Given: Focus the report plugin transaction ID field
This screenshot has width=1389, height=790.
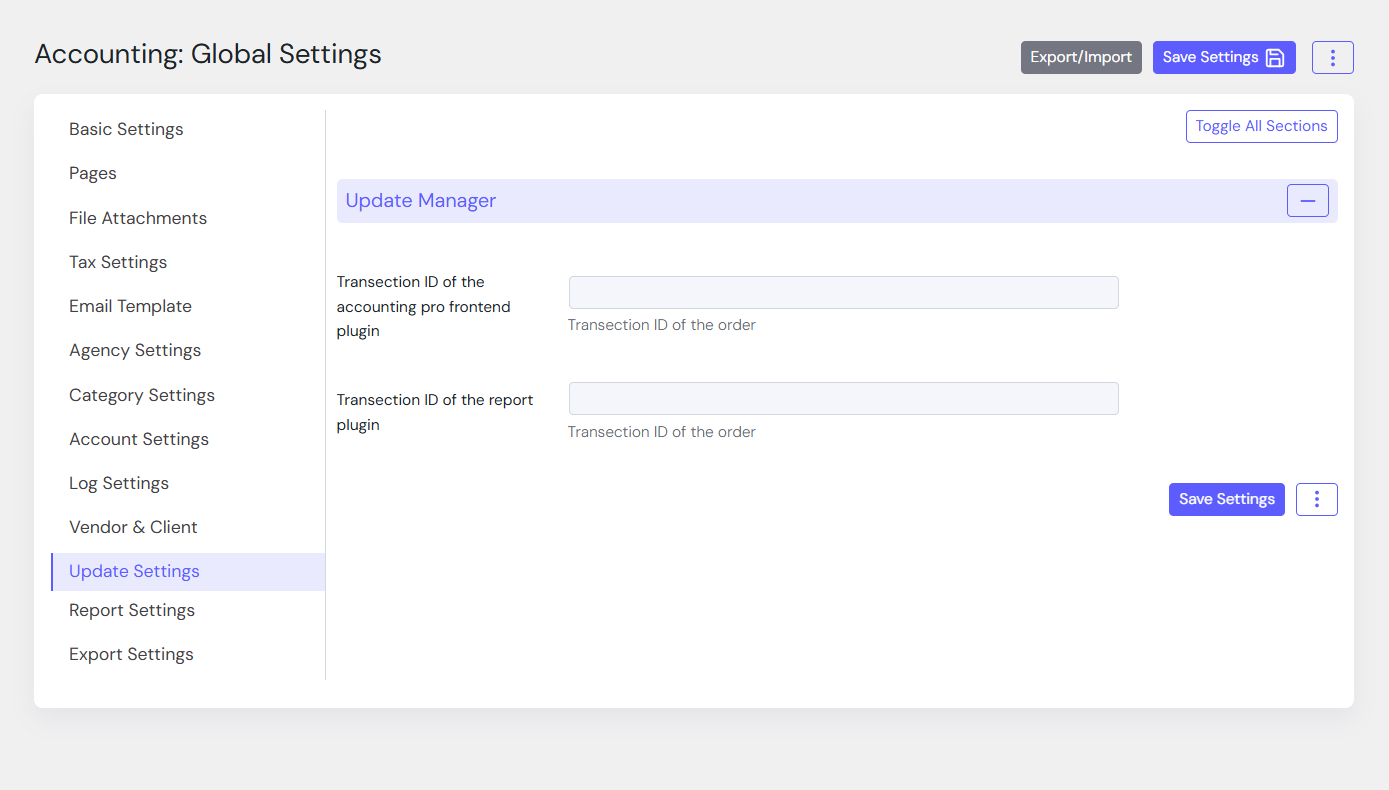Looking at the screenshot, I should 843,399.
